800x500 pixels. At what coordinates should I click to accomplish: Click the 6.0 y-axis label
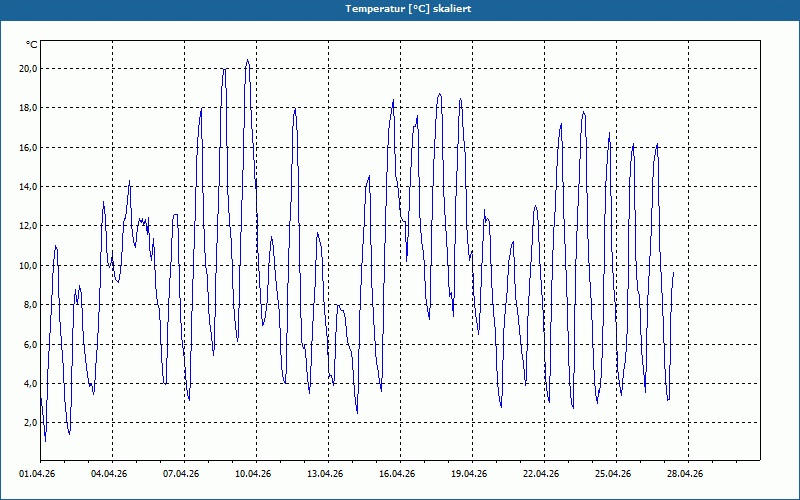[30, 345]
